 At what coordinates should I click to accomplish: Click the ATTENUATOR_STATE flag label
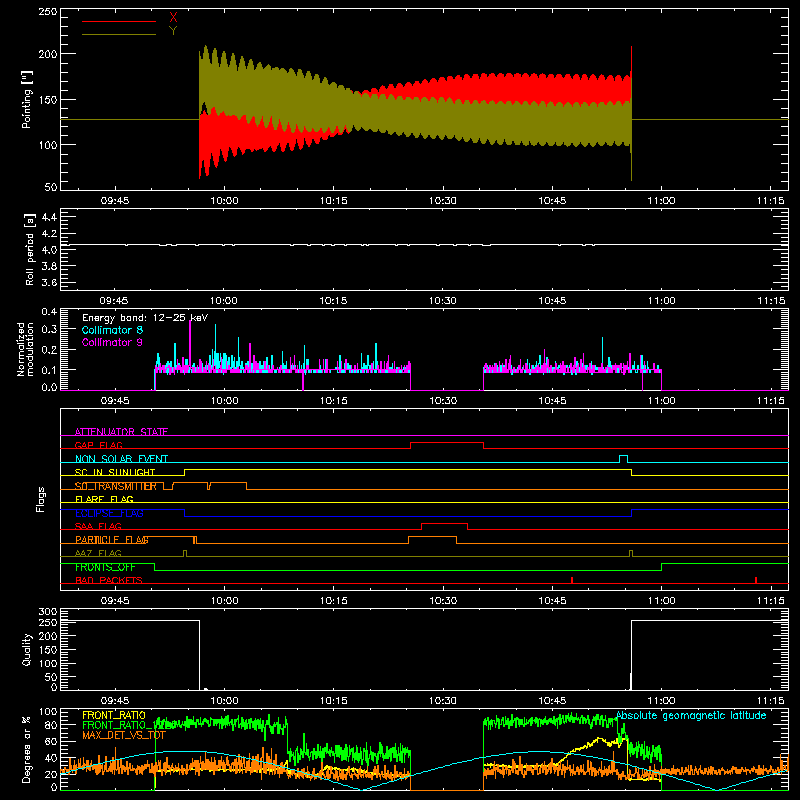pos(121,432)
